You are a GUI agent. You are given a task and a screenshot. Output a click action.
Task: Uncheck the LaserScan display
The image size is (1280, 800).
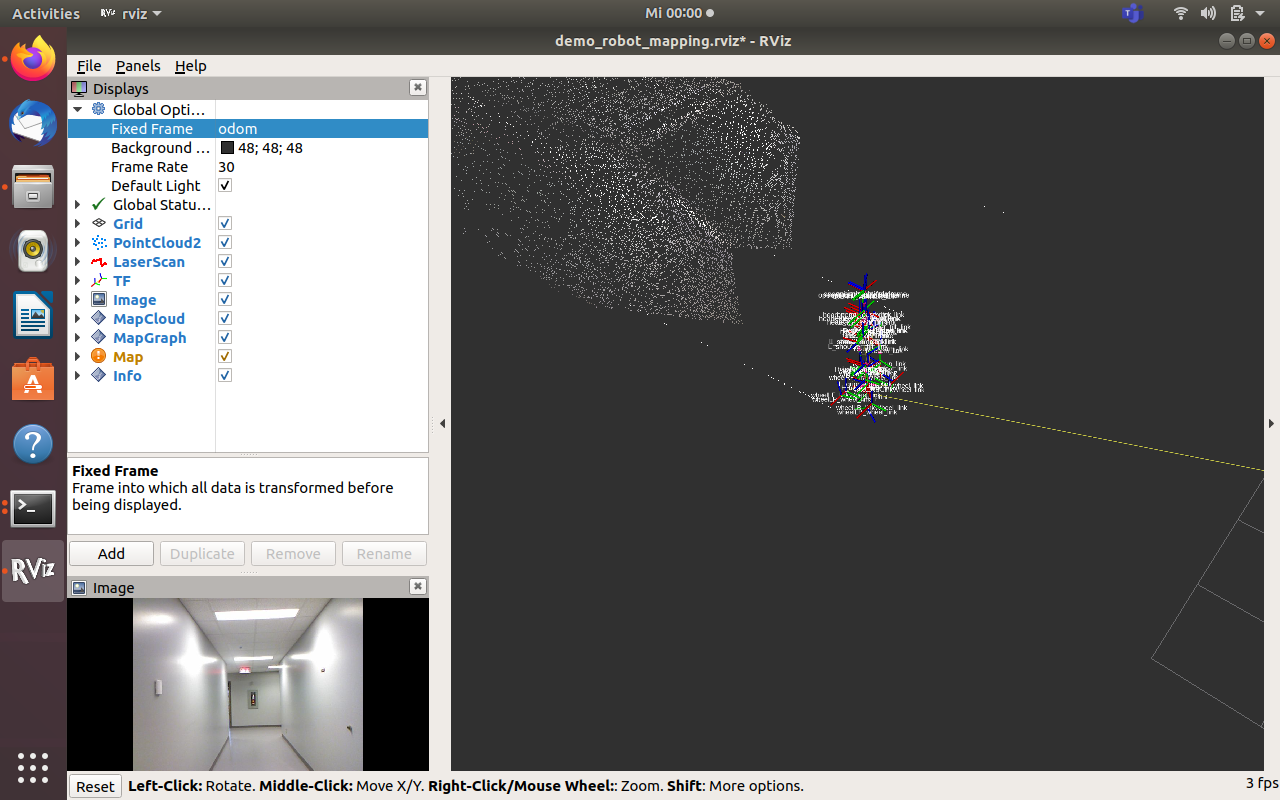coord(225,262)
